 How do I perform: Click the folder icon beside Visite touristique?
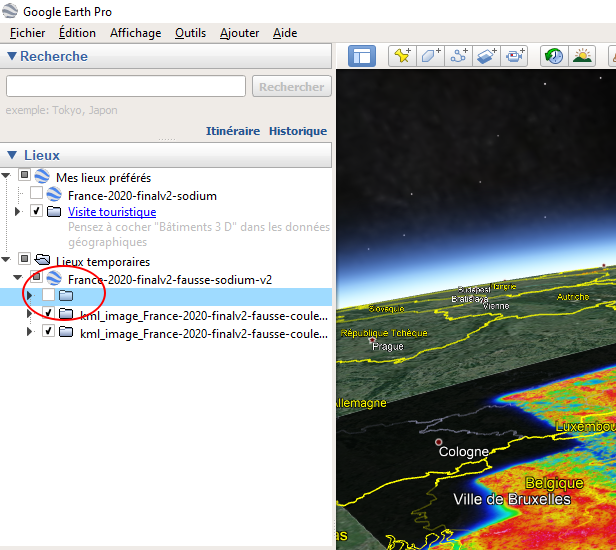tap(54, 212)
